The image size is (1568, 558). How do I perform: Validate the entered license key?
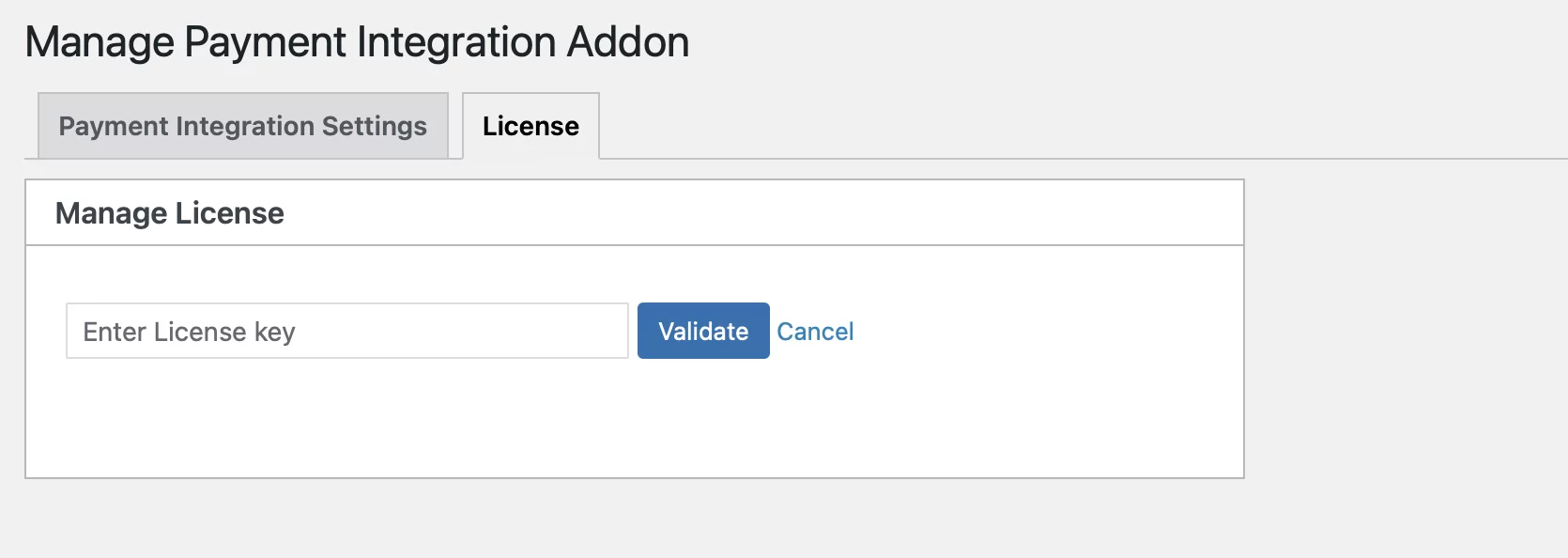[703, 331]
